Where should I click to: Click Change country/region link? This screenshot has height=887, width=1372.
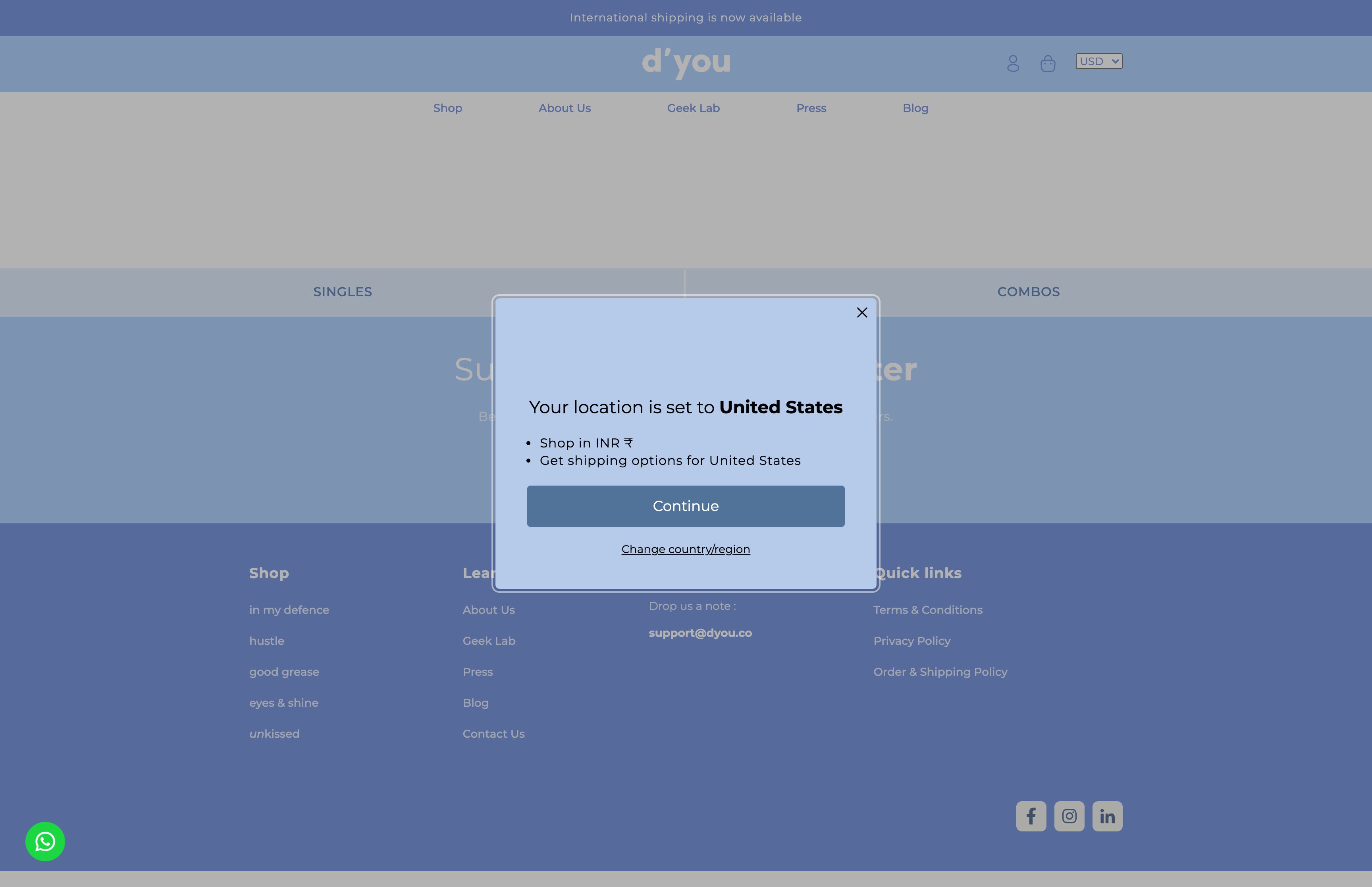[x=685, y=550]
